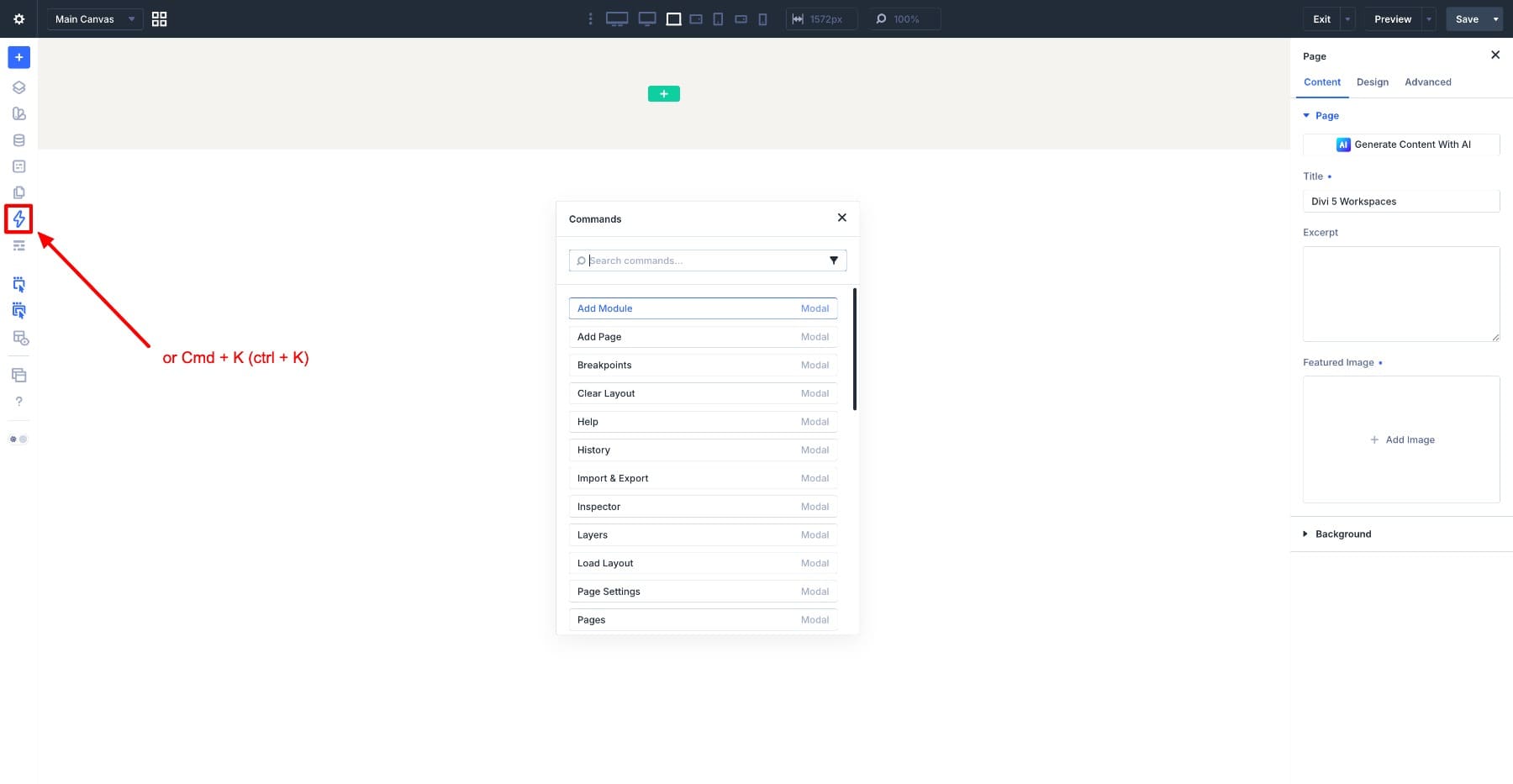Switch to the Design tab
Viewport: 1513px width, 784px height.
coord(1373,82)
